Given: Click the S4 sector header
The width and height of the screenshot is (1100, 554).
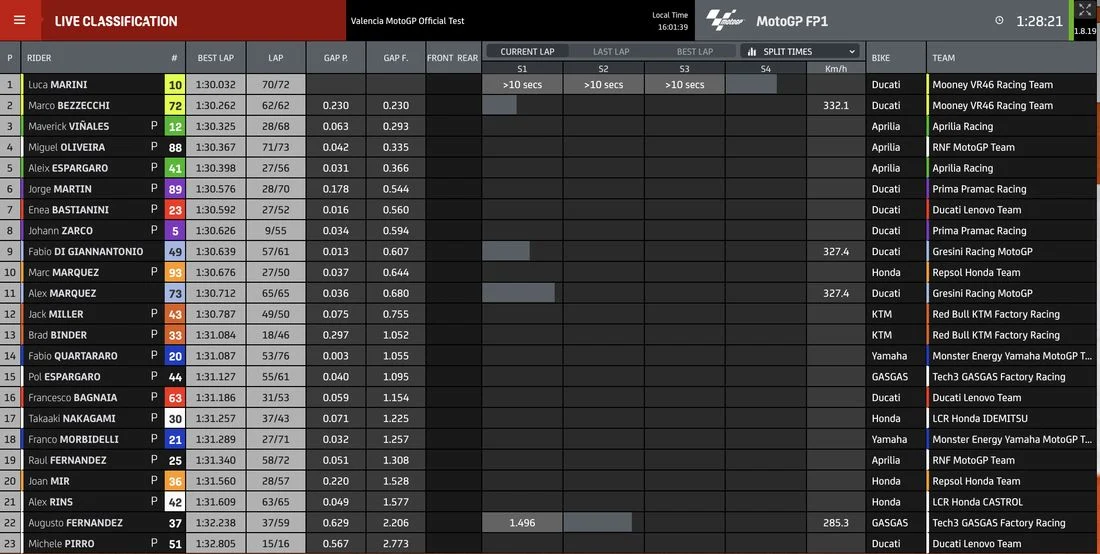Looking at the screenshot, I should point(765,69).
